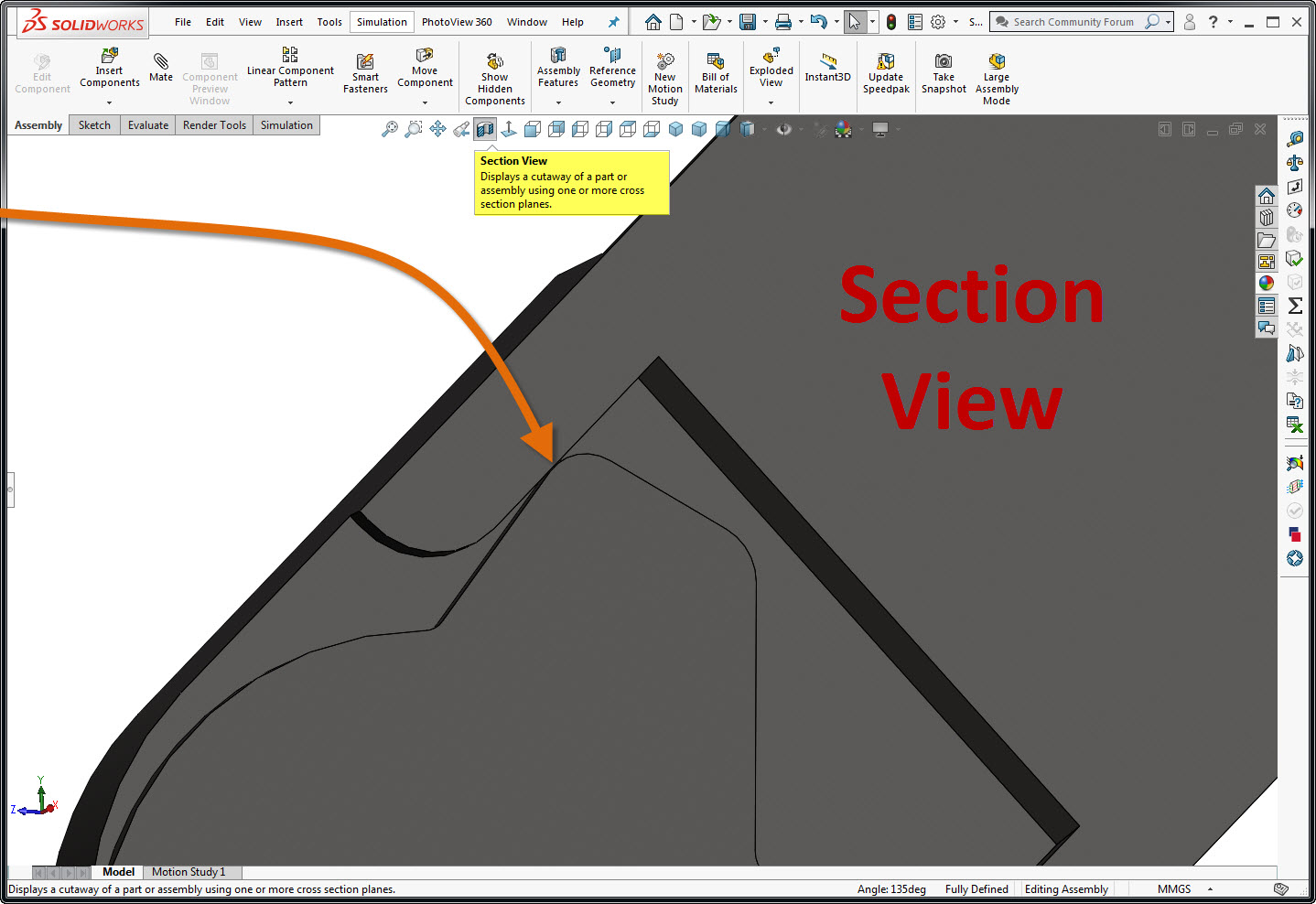The width and height of the screenshot is (1316, 904).
Task: Zoom to Fit in viewport toolbar
Action: click(390, 129)
